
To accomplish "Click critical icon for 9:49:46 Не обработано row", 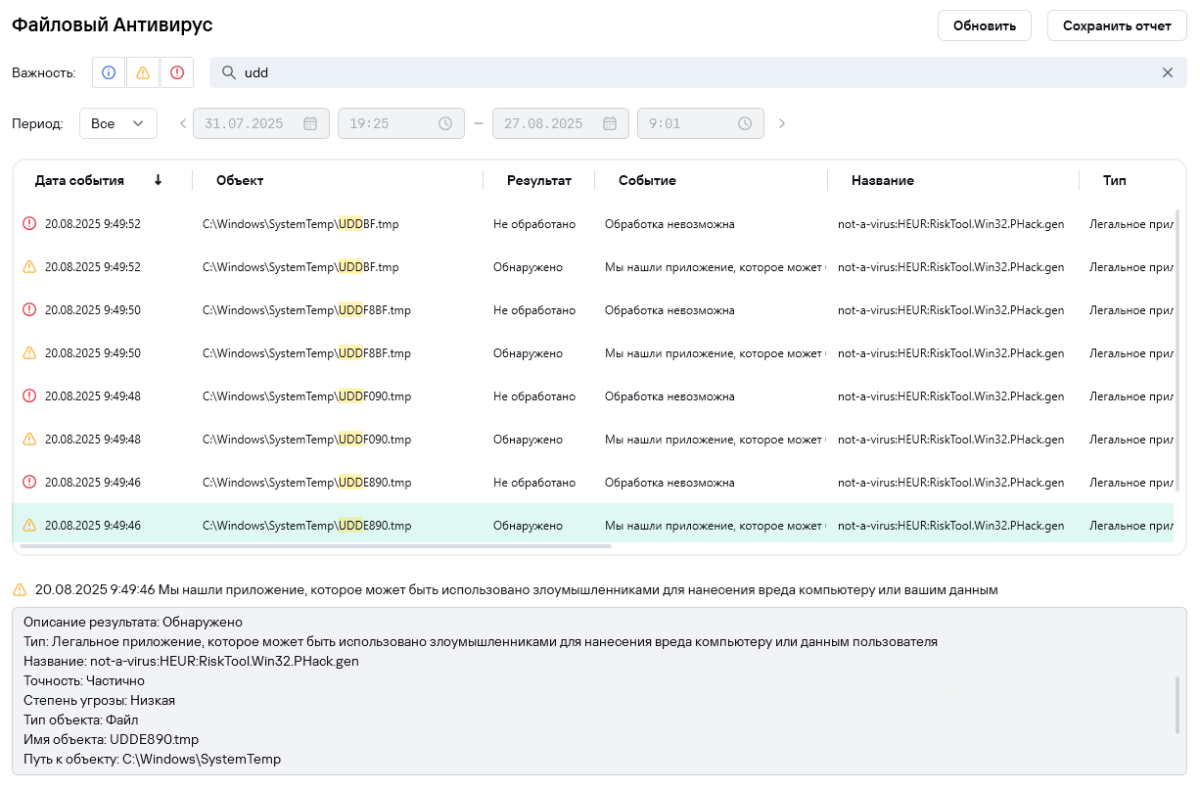I will click(29, 482).
